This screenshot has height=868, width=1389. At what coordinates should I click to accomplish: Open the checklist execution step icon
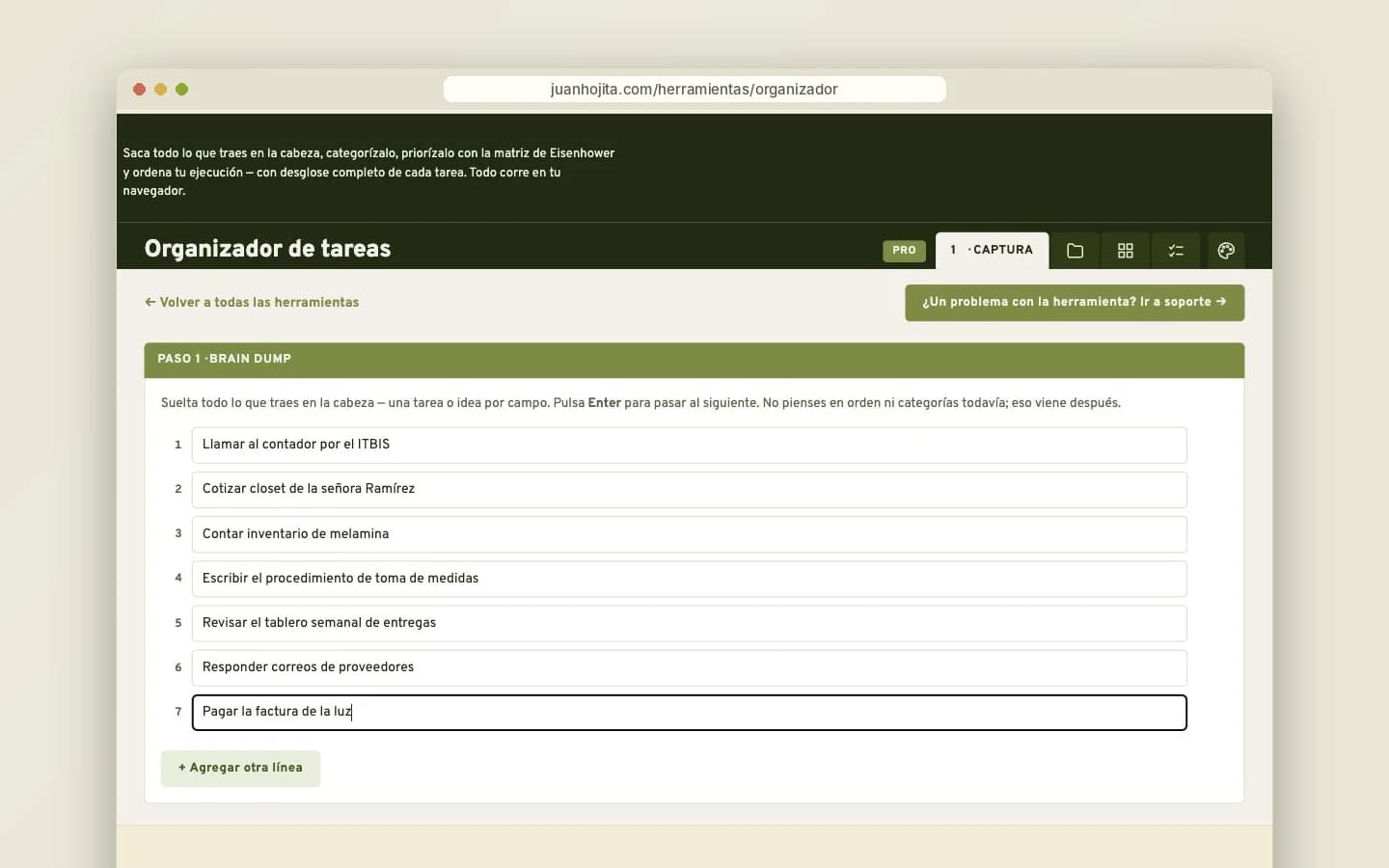[x=1176, y=251]
